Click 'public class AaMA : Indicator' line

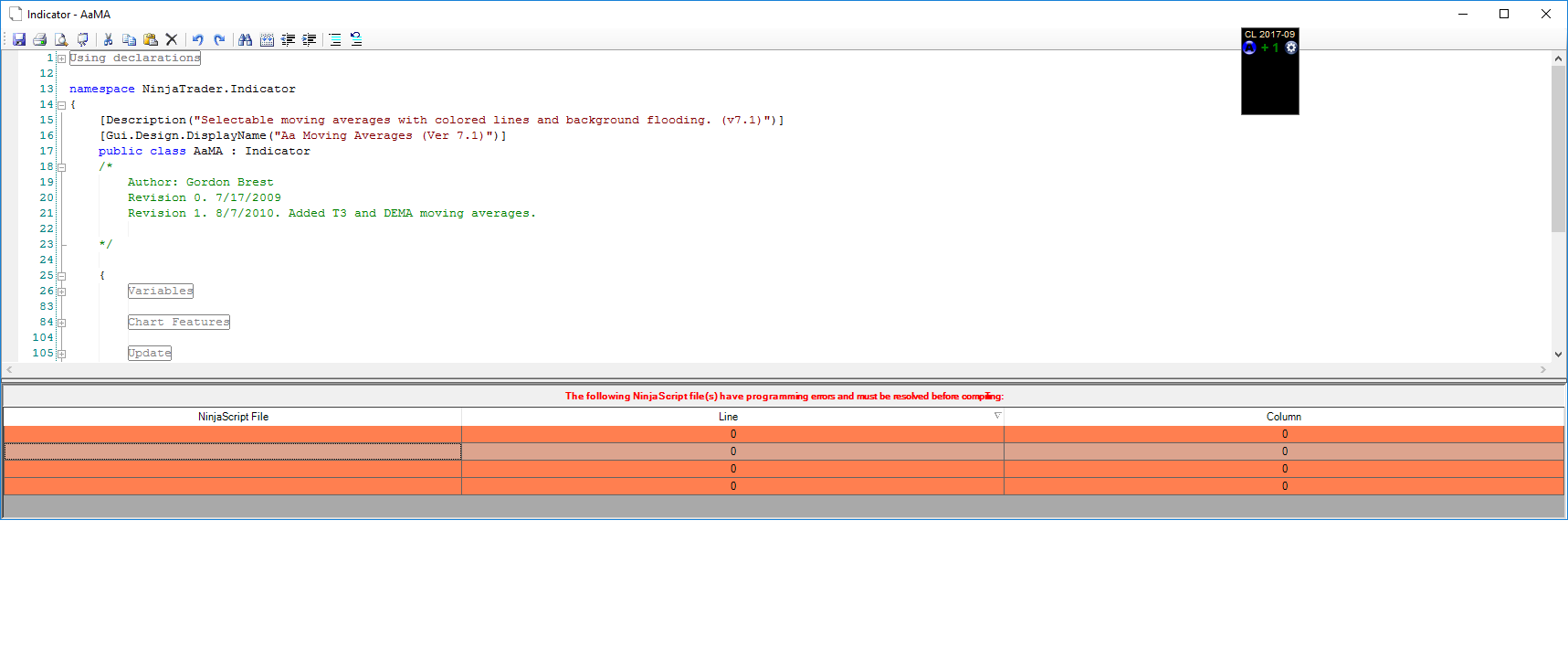(205, 152)
